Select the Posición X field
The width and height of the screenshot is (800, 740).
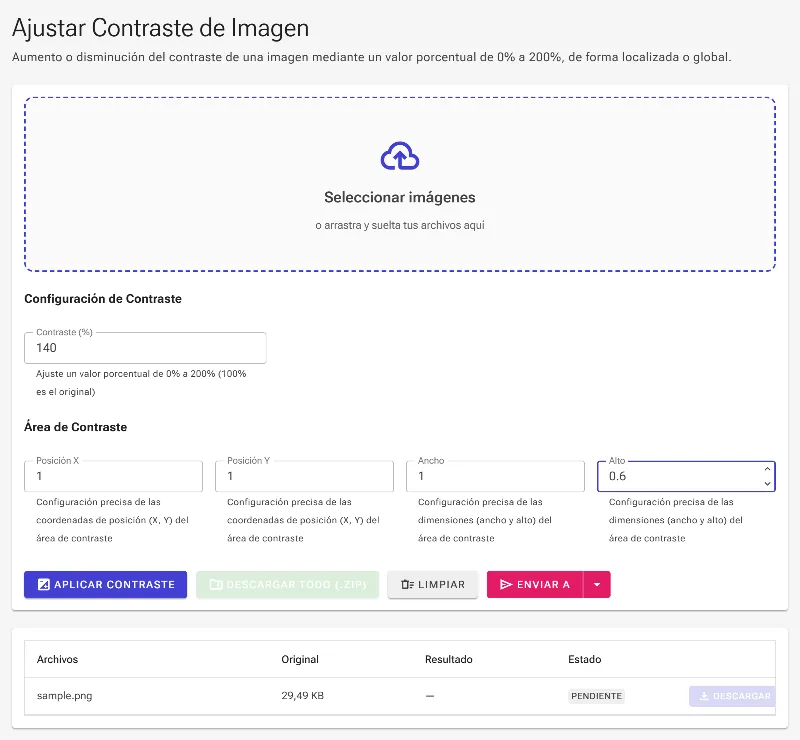(x=113, y=476)
